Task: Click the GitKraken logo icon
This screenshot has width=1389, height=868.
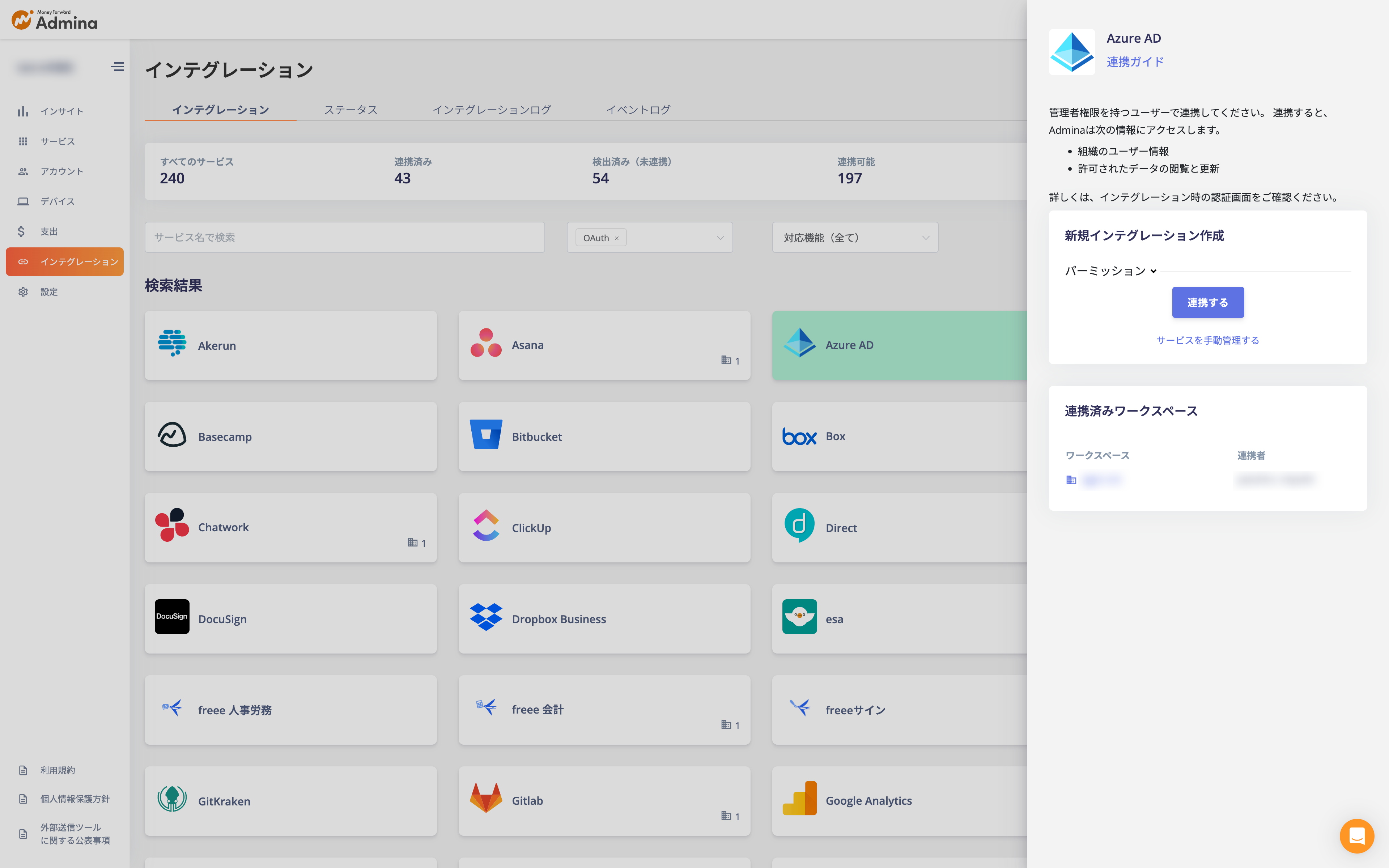Action: [x=171, y=799]
